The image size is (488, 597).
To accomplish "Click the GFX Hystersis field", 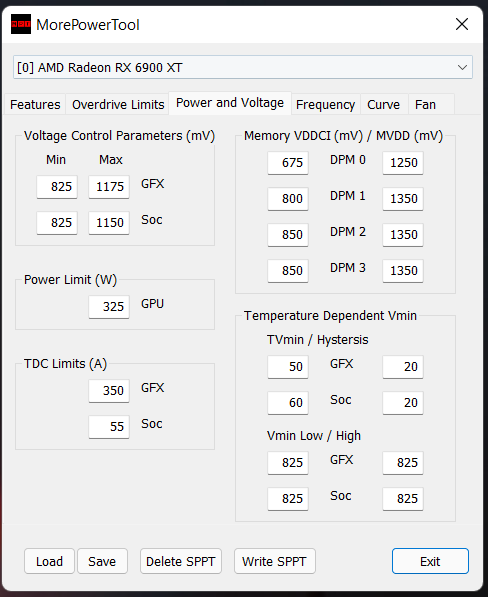I will pos(403,367).
